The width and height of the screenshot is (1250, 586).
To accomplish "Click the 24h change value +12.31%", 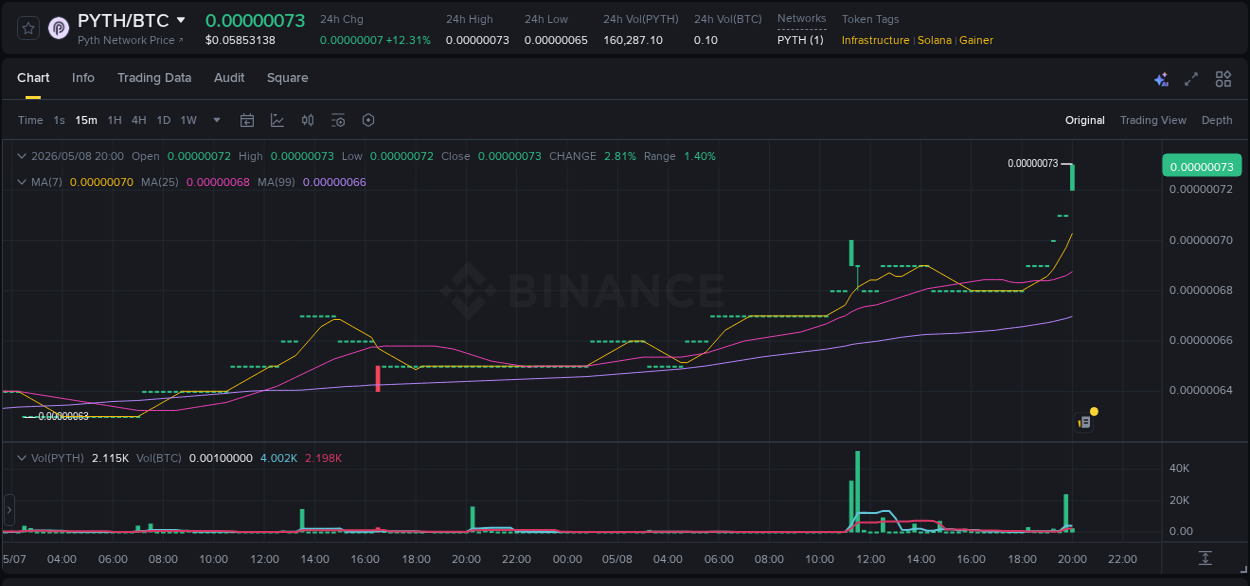I will coord(408,40).
